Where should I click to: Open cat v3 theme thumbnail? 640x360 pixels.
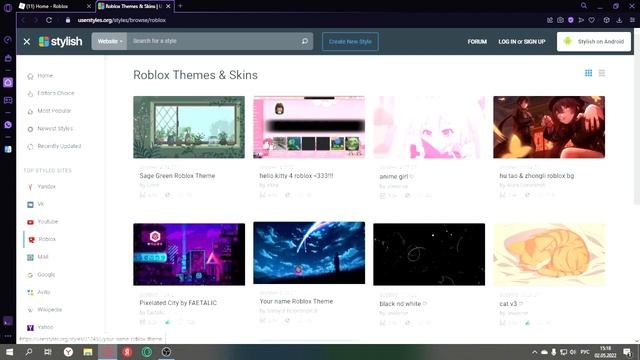coord(549,254)
